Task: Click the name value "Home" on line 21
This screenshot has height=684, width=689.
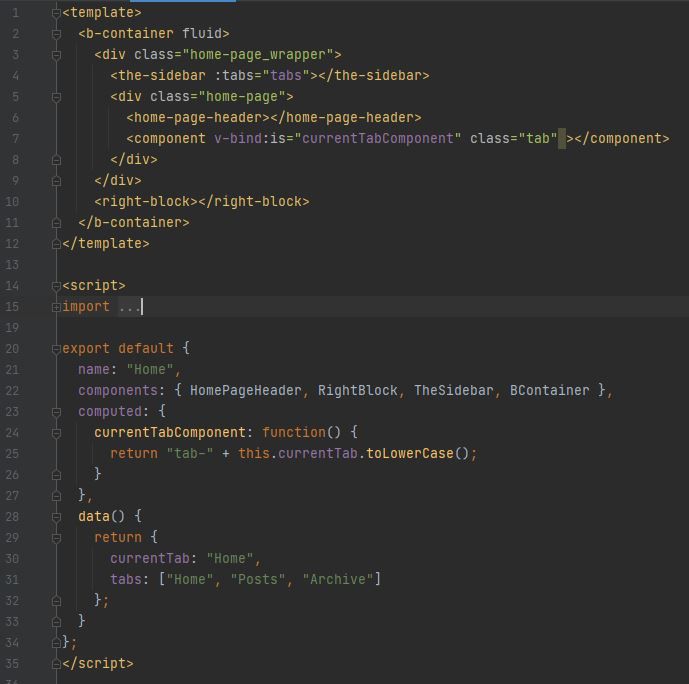Action: tap(150, 369)
